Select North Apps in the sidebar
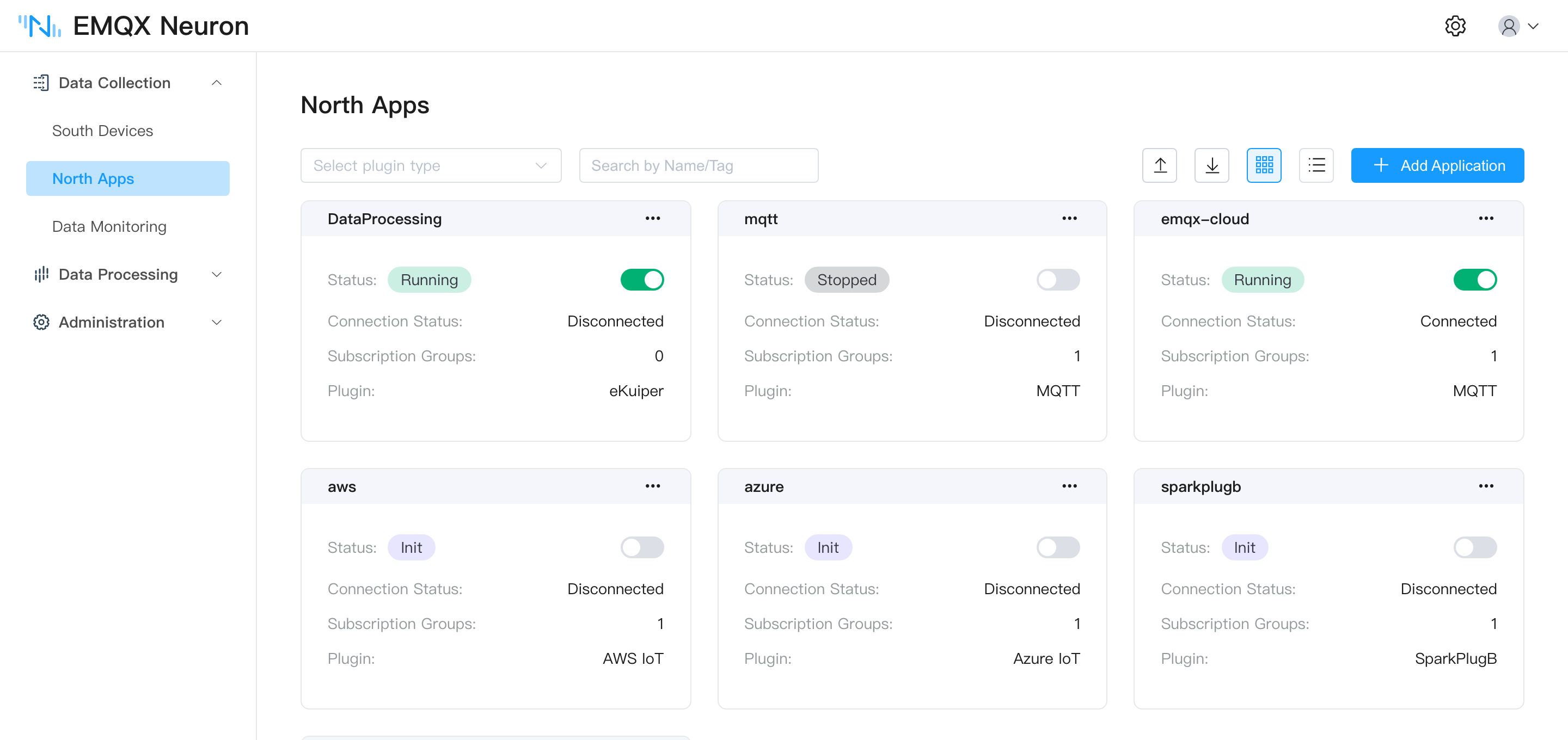 coord(128,178)
